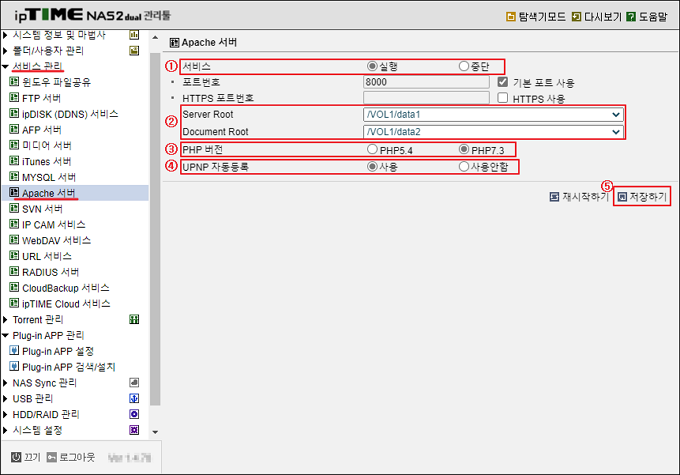Select UPNP 사용안함 radio button
Viewport: 680px width, 475px height.
tap(464, 166)
